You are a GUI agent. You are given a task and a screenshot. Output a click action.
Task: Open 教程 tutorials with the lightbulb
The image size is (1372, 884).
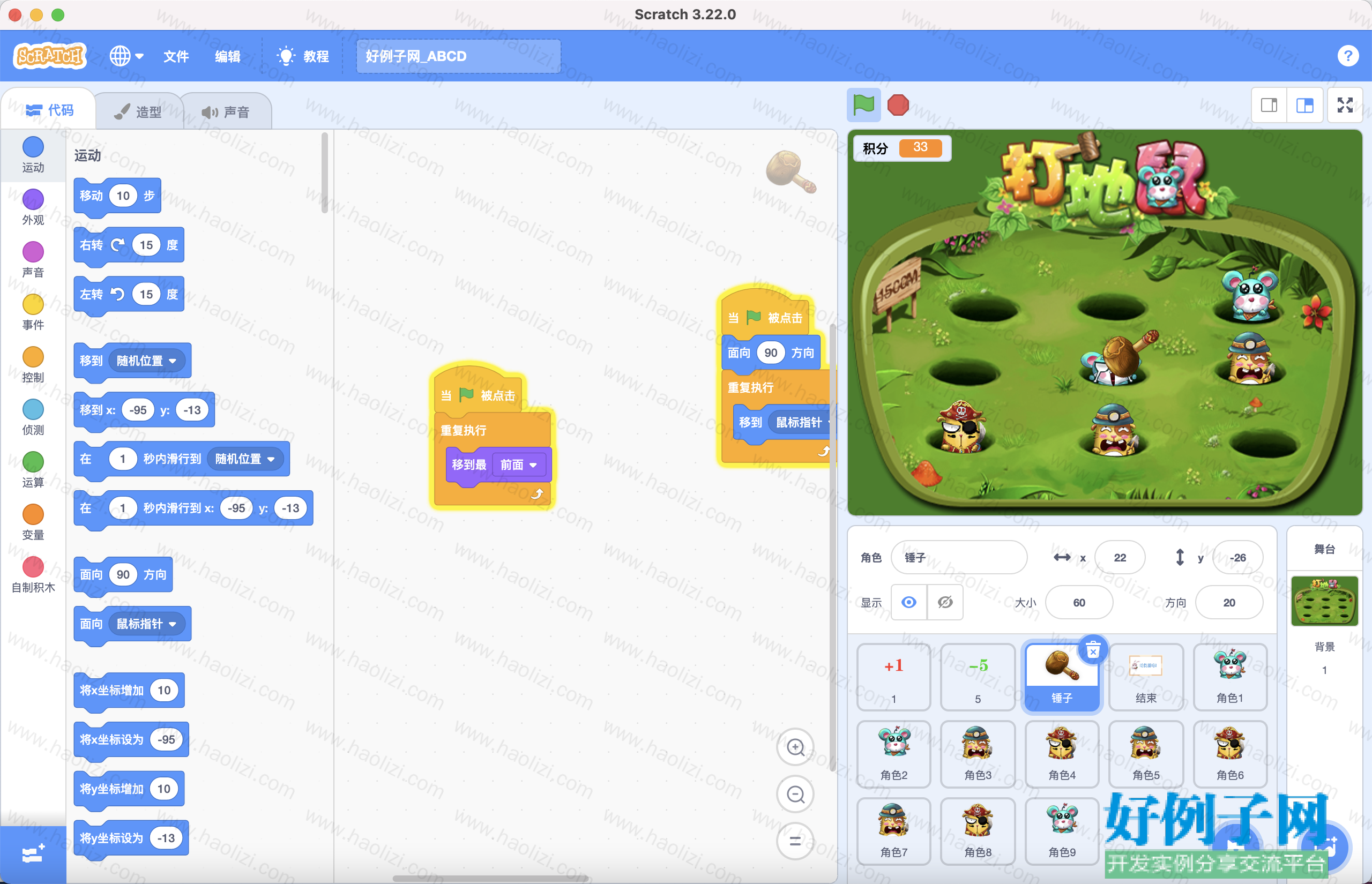tap(302, 56)
